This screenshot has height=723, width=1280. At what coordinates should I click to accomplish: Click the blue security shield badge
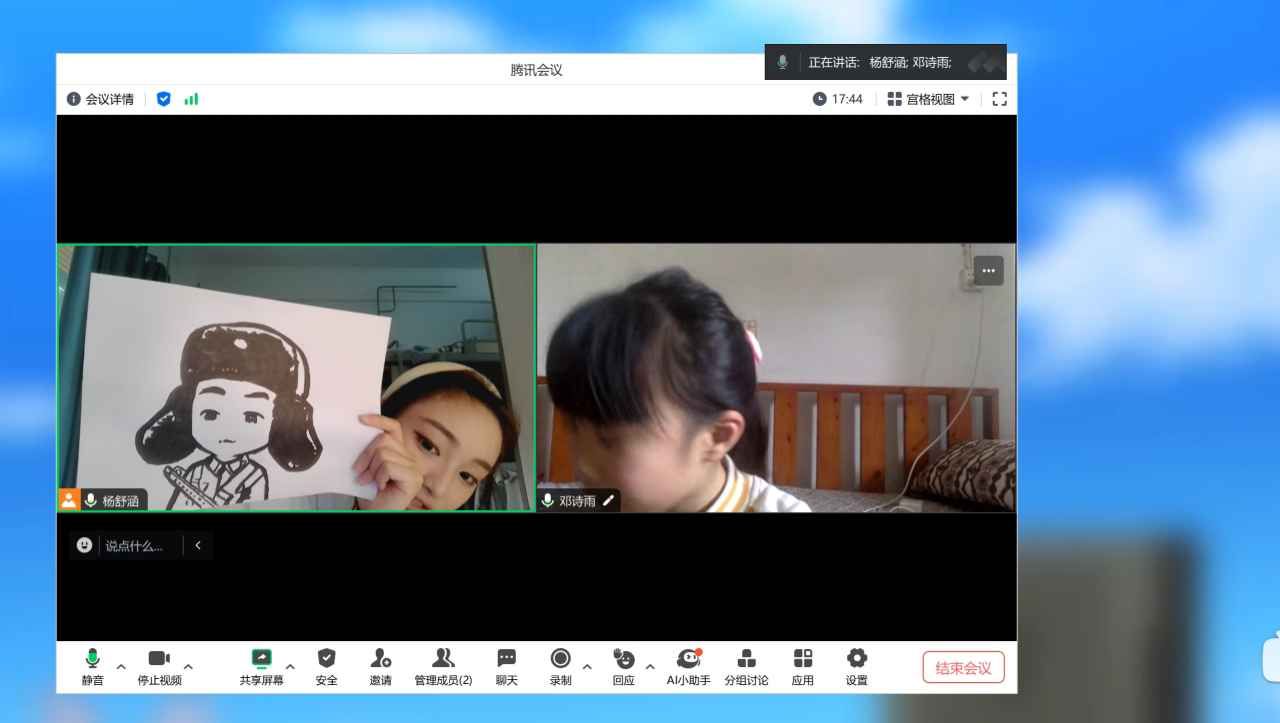click(164, 99)
